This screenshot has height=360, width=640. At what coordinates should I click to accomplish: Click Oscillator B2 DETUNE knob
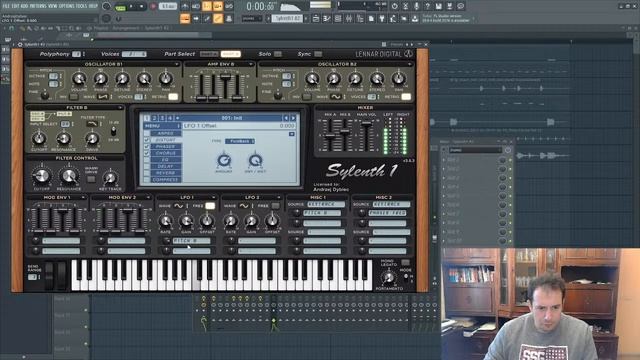pyautogui.click(x=355, y=78)
